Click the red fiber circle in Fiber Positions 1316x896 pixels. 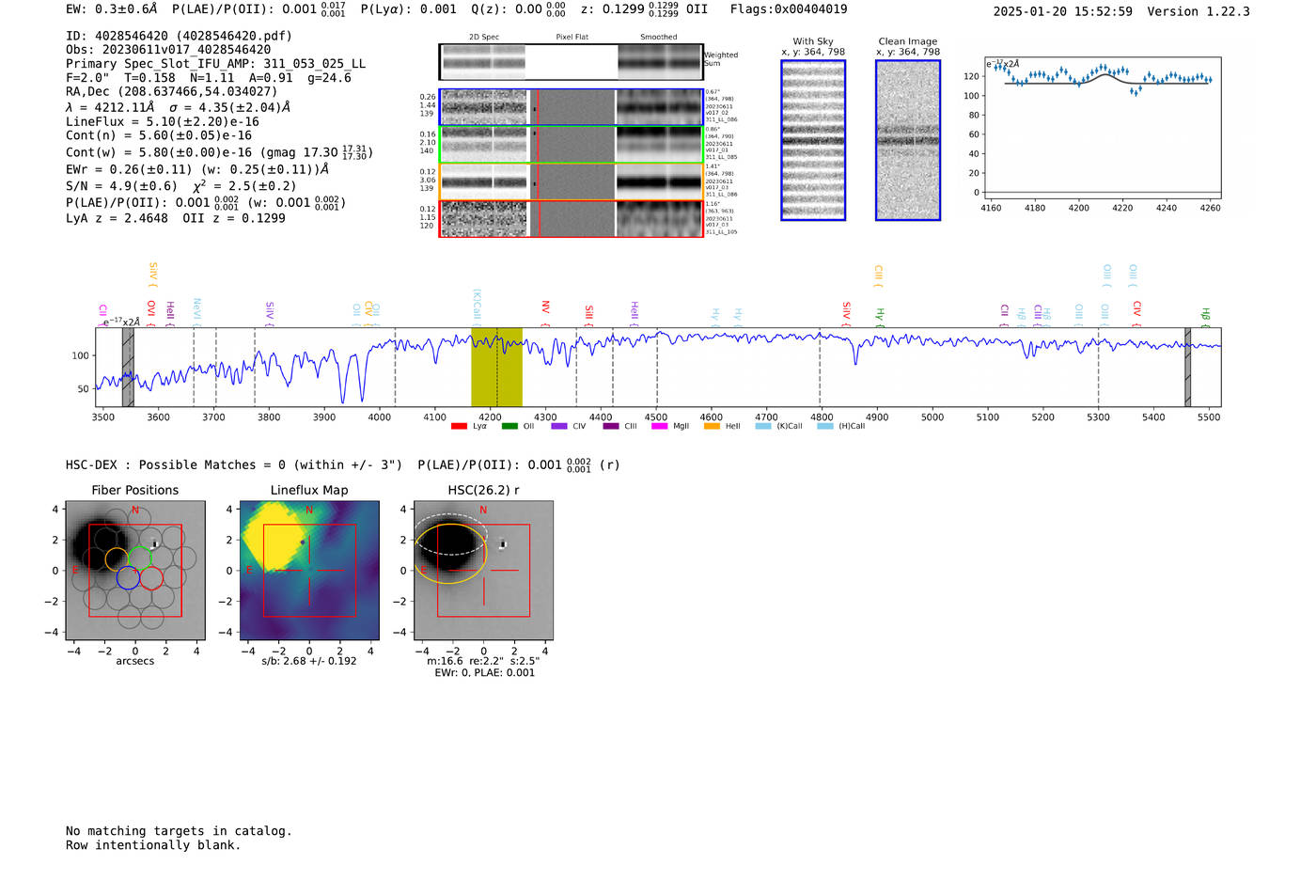[x=151, y=578]
